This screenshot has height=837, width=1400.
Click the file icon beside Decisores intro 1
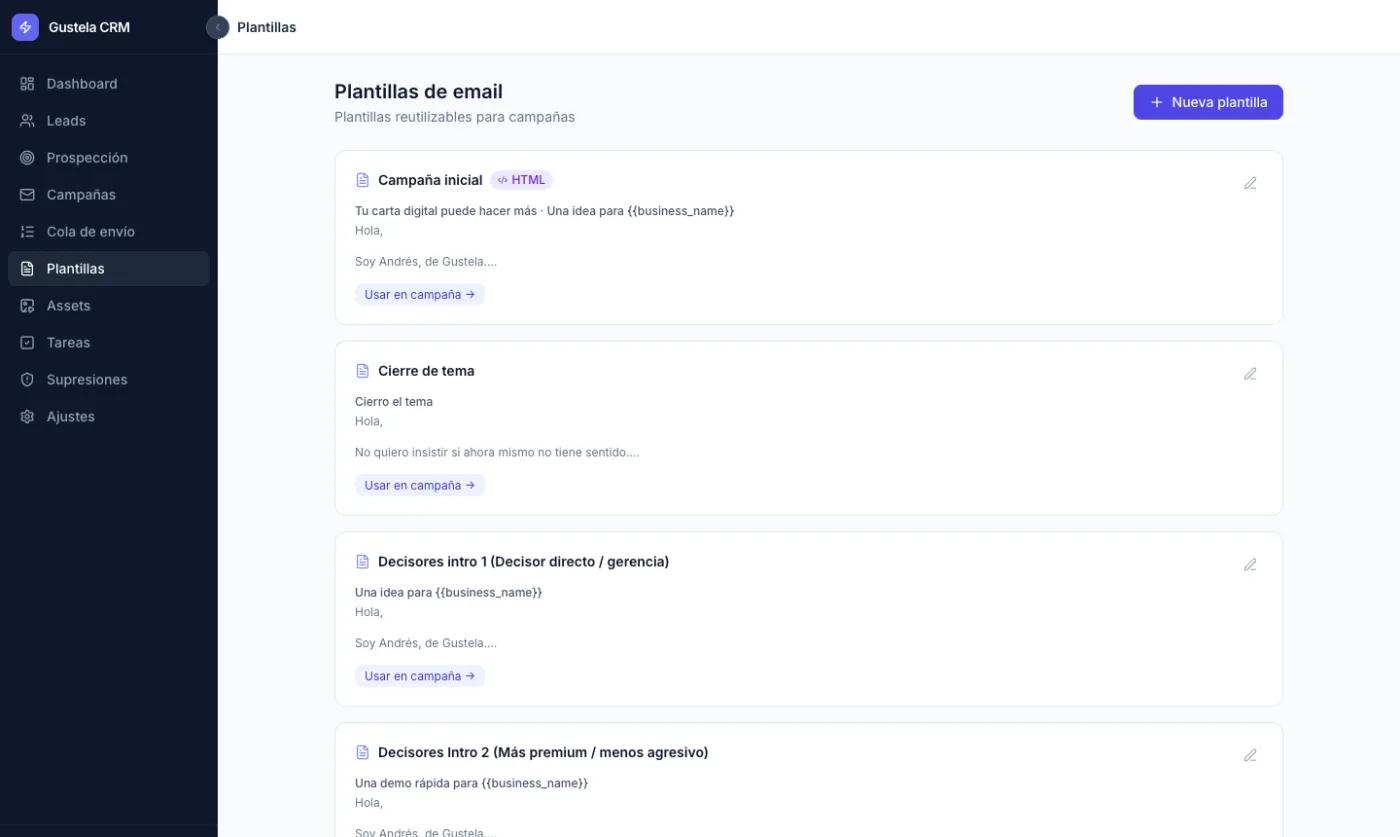pos(363,562)
